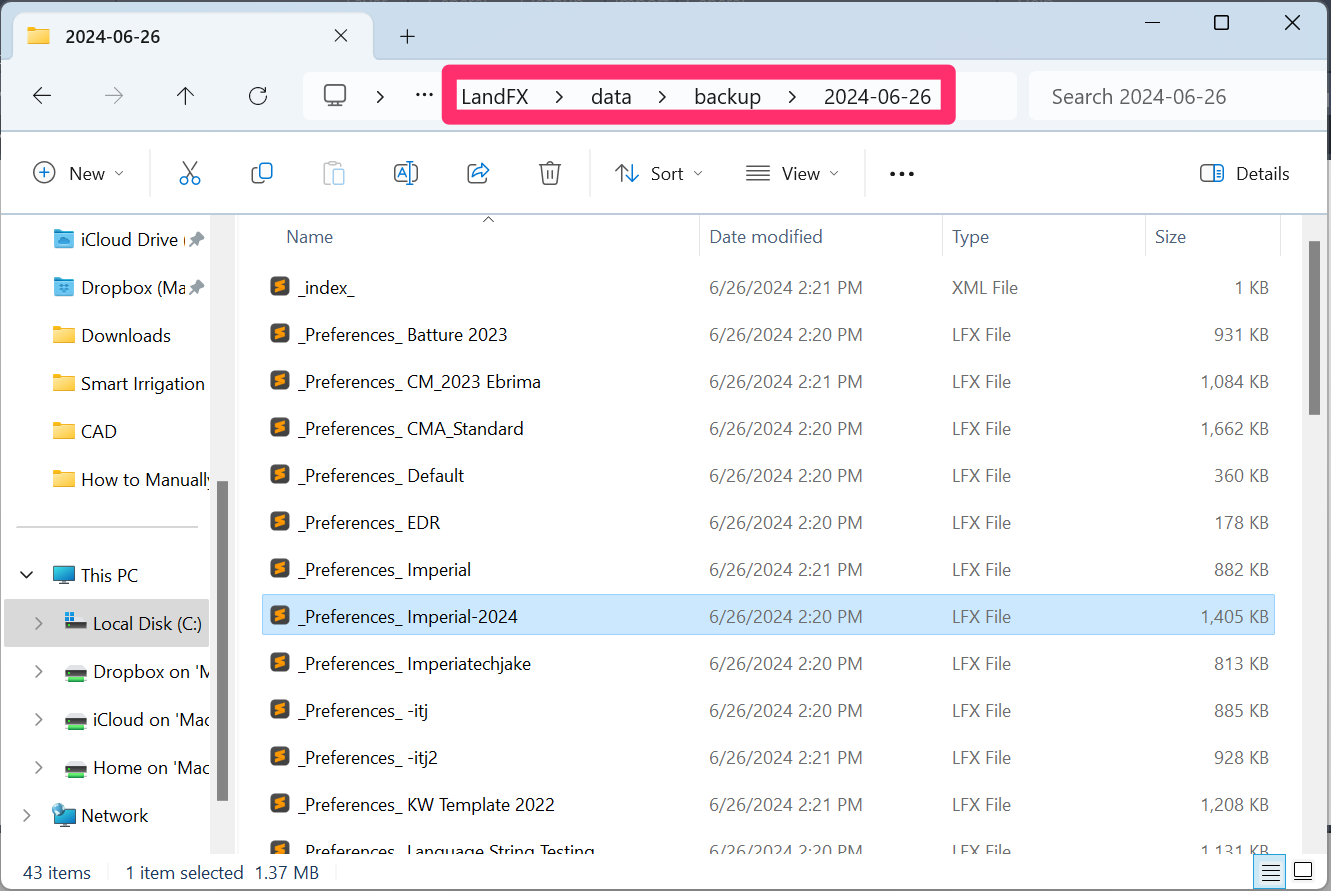Expand the iCloud on 'Mac' node

38,719
